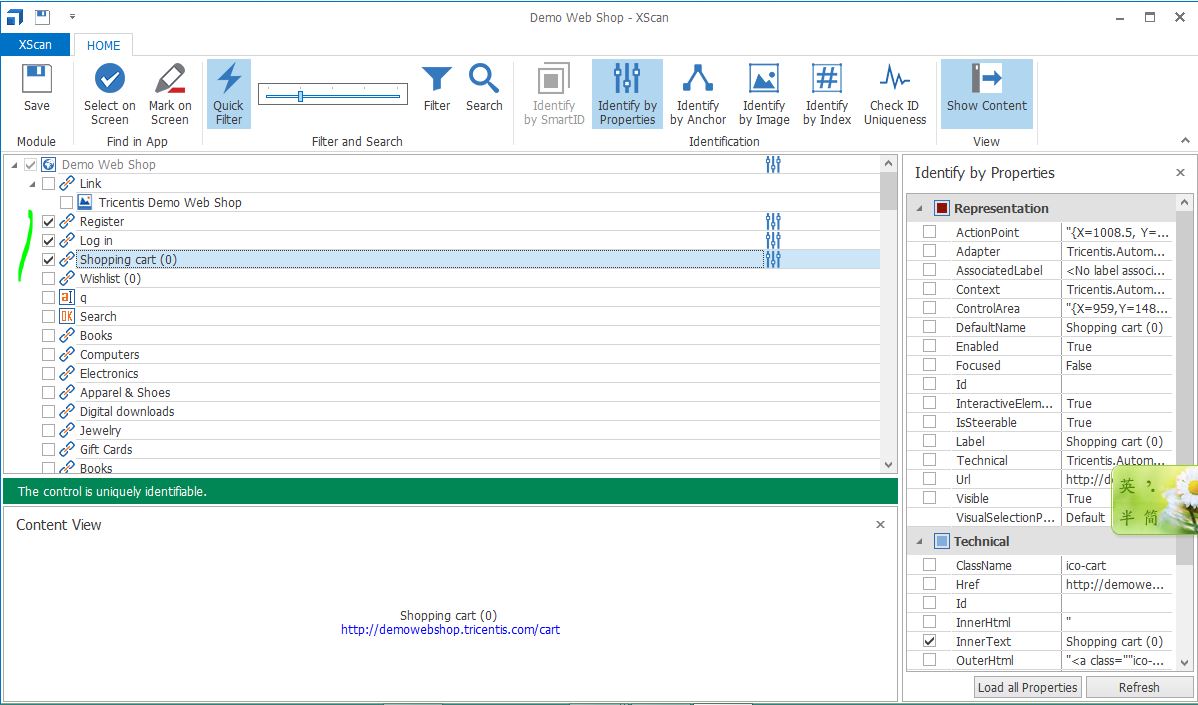
Task: Uncheck the Log in checkbox
Action: 48,241
